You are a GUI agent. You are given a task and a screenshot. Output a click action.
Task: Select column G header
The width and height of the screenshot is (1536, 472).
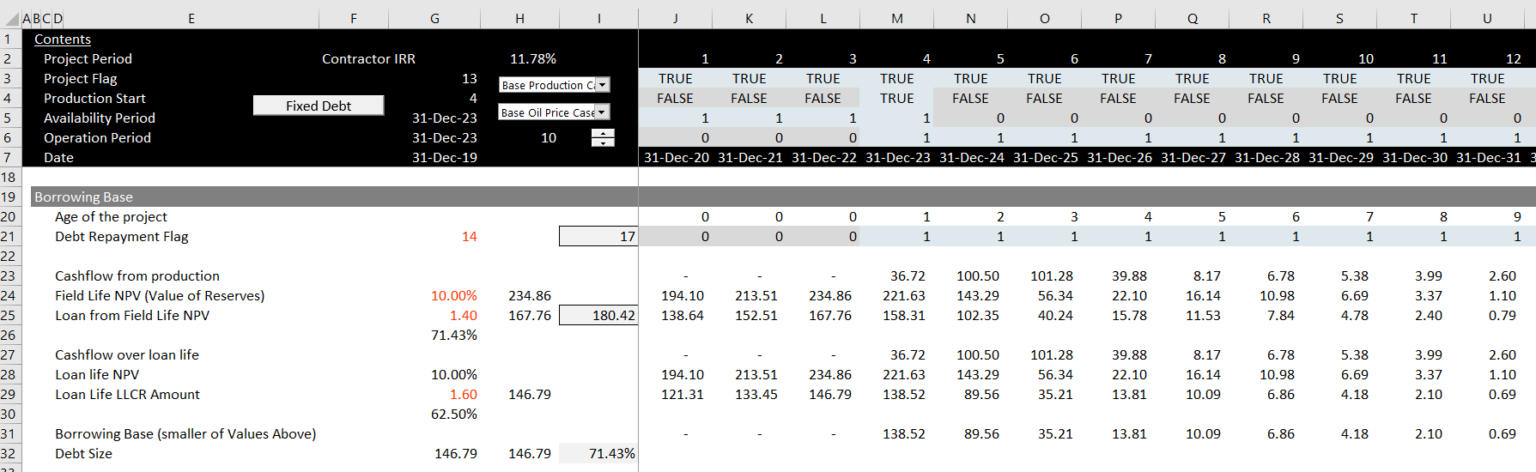tap(433, 19)
